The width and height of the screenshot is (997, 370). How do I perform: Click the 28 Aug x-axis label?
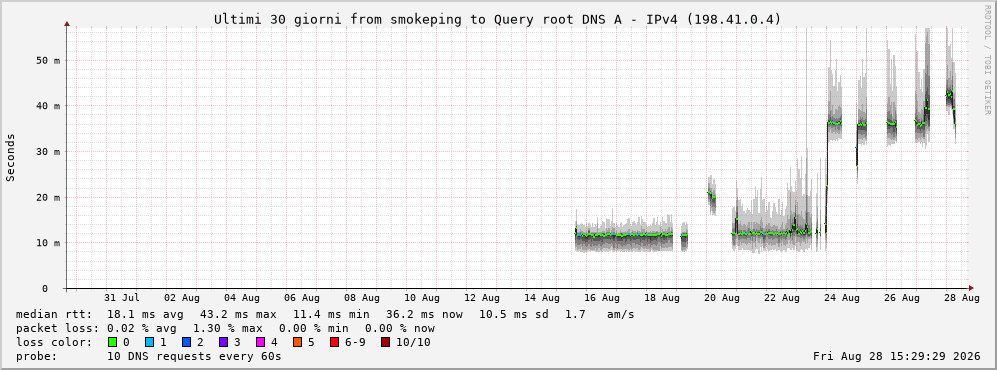tap(961, 298)
